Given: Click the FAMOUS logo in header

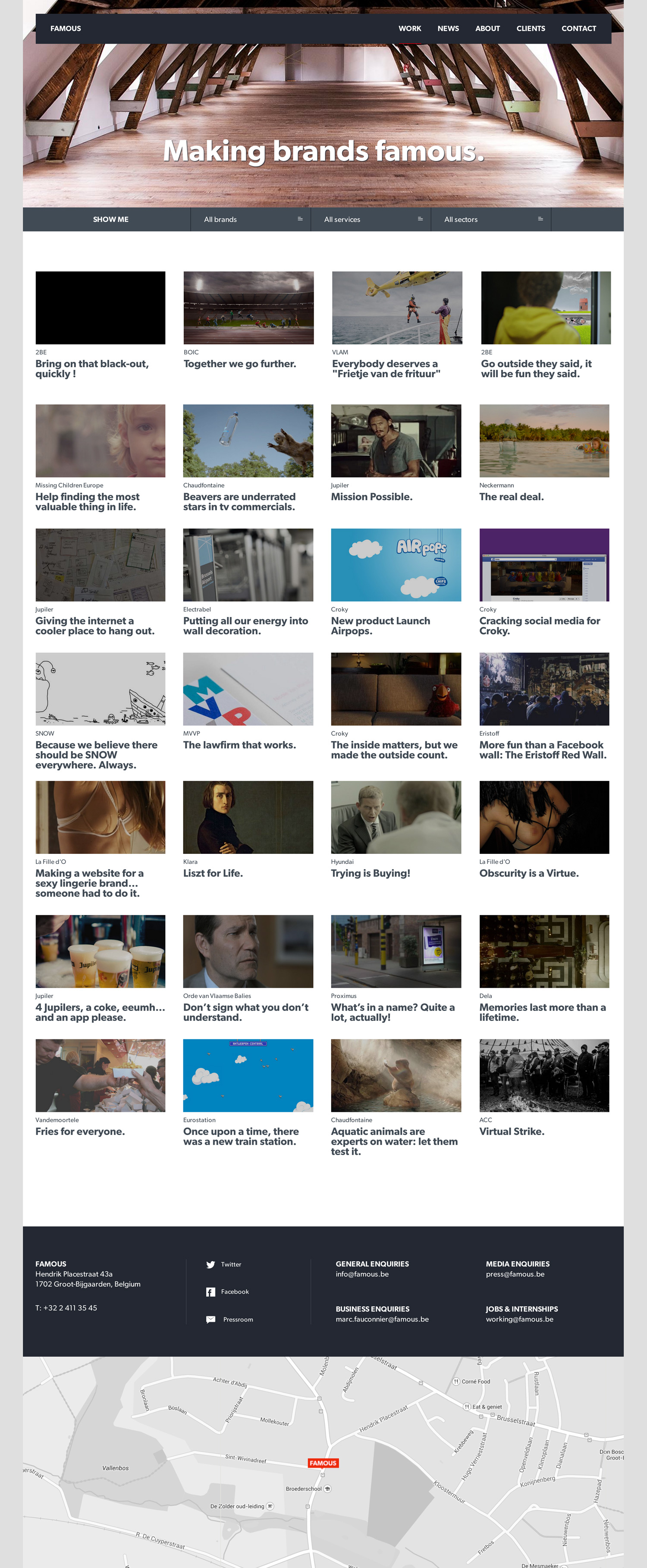Looking at the screenshot, I should pyautogui.click(x=66, y=28).
